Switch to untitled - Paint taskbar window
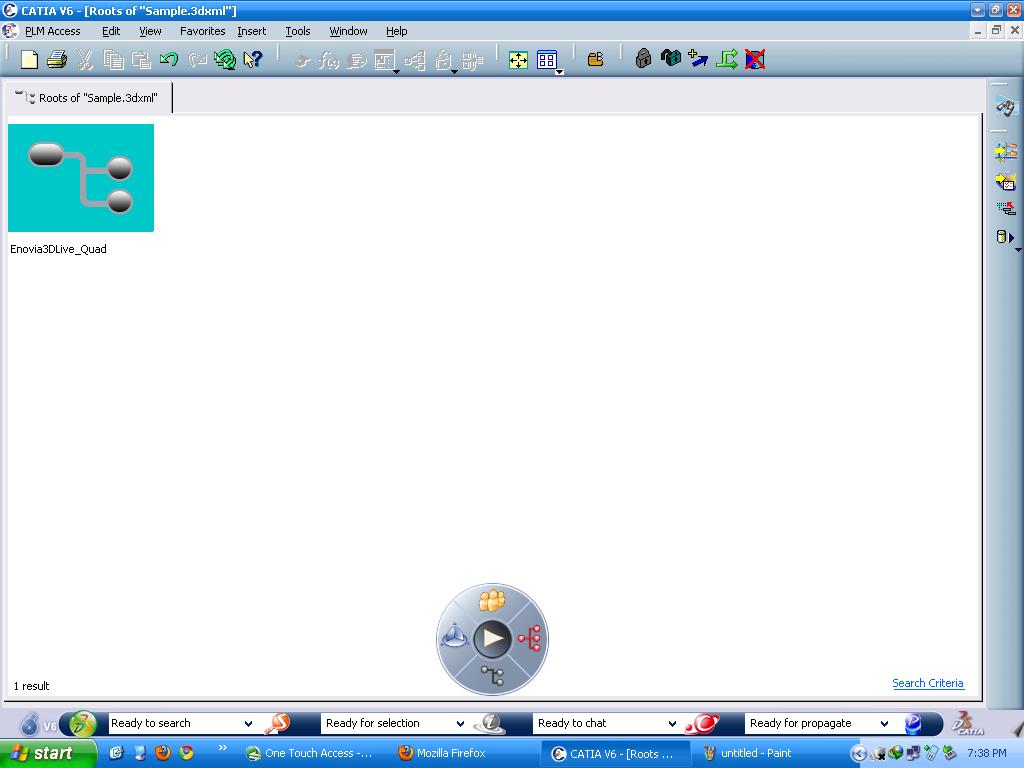 [756, 753]
